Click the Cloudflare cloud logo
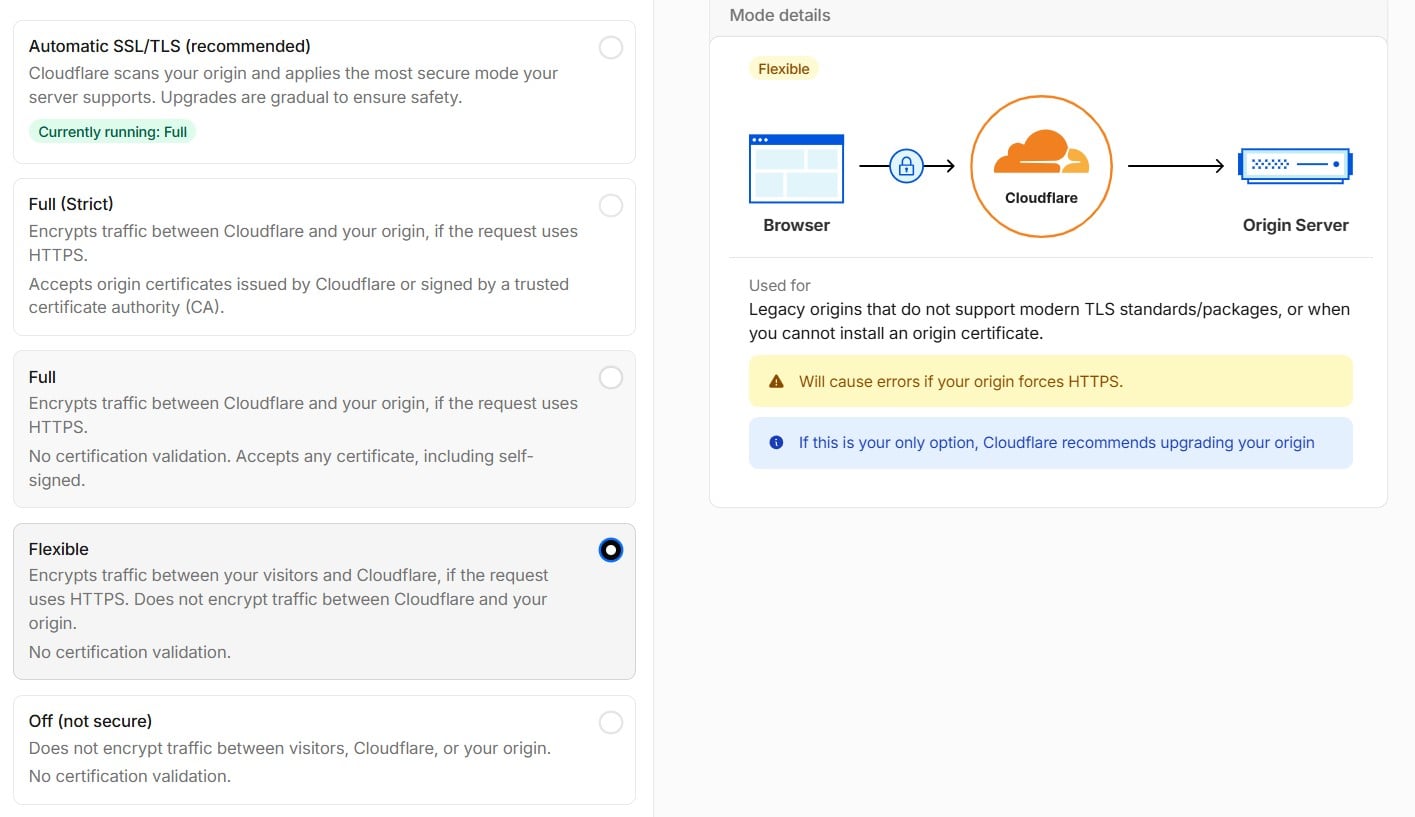 (1041, 152)
